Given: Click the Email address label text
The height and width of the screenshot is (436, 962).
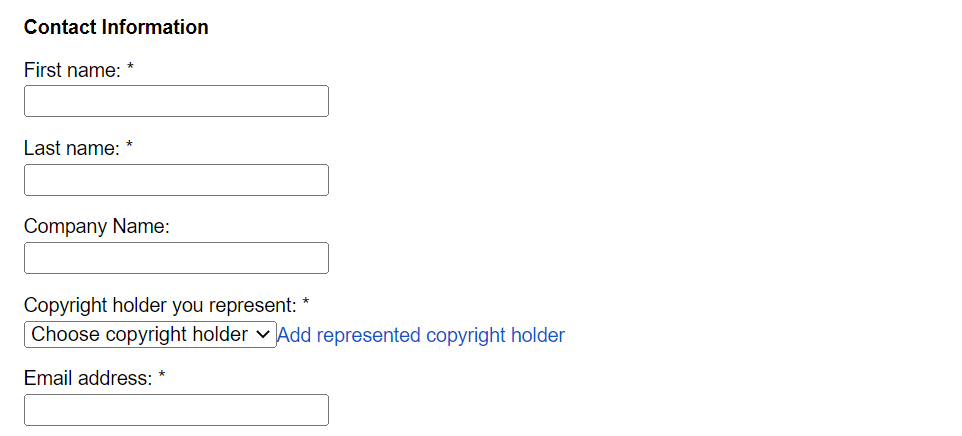Looking at the screenshot, I should (x=88, y=379).
